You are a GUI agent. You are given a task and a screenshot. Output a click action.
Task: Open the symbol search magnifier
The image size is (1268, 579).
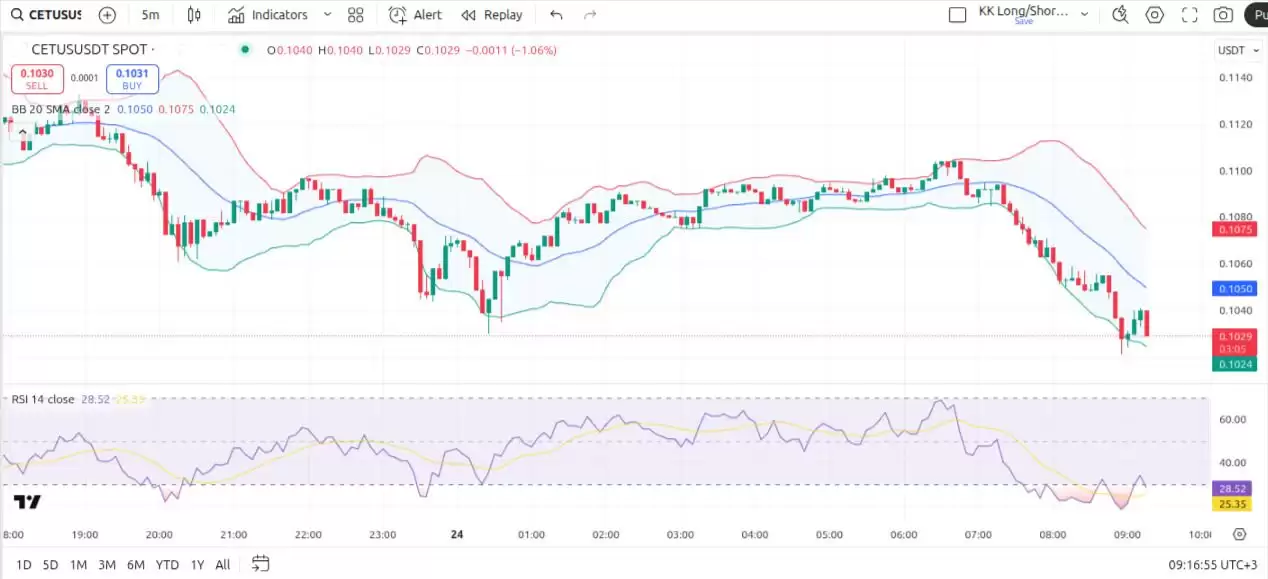coord(19,15)
